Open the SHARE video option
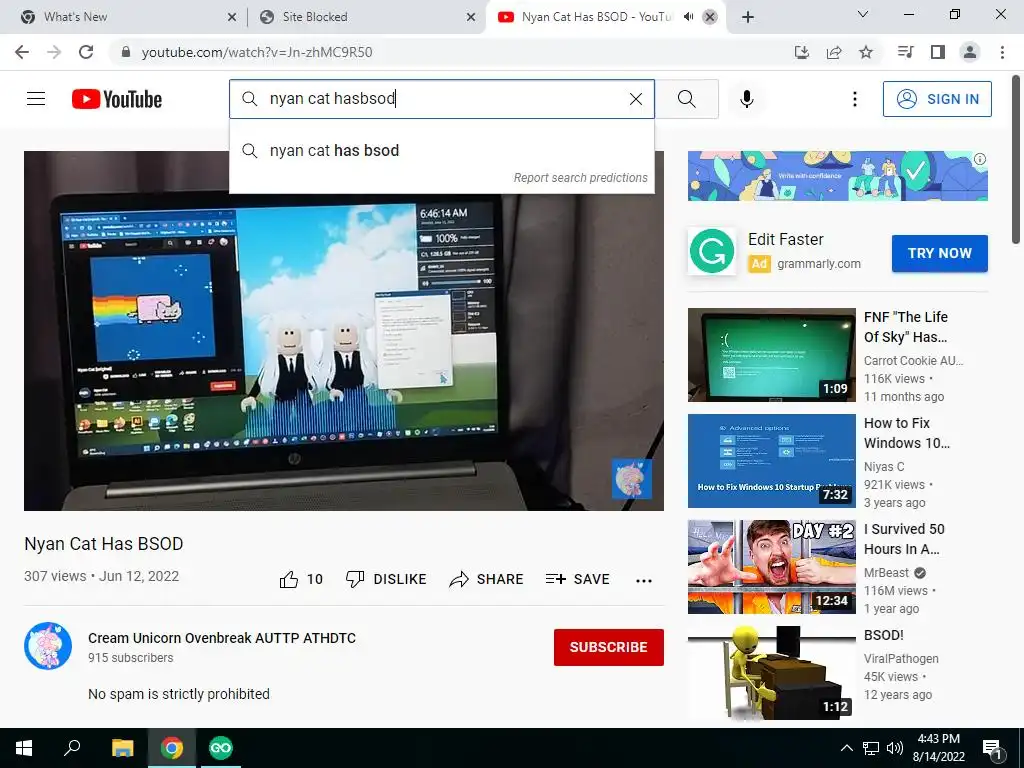The width and height of the screenshot is (1024, 768). pos(486,579)
